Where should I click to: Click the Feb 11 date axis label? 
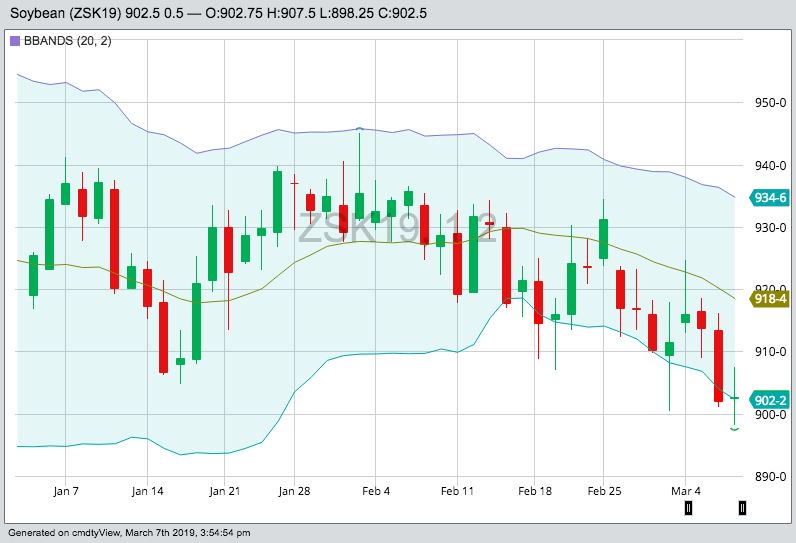click(457, 491)
